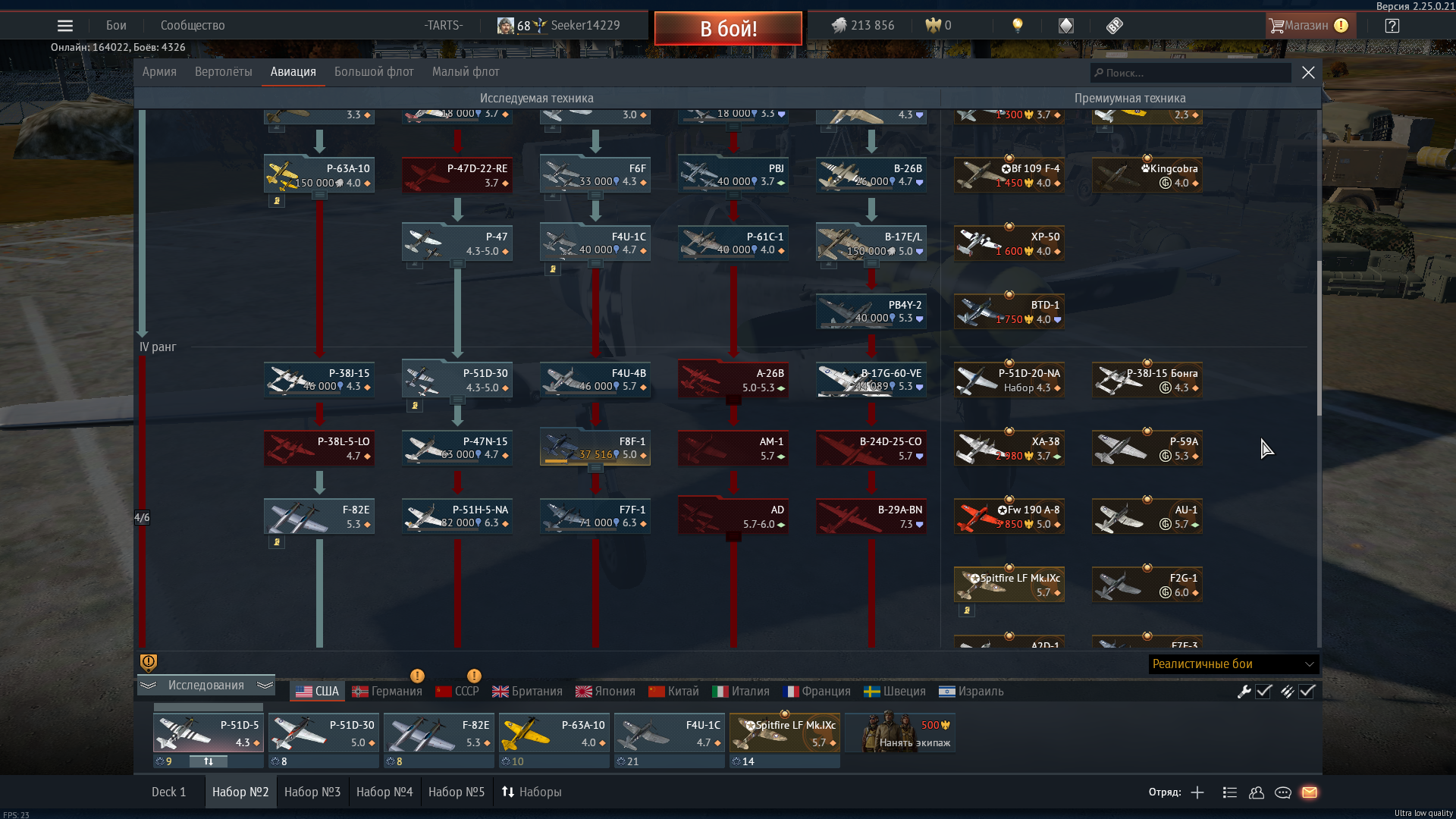The height and width of the screenshot is (819, 1456).
Task: Click swap arrows under P-51D-5 slot
Action: pyautogui.click(x=209, y=761)
